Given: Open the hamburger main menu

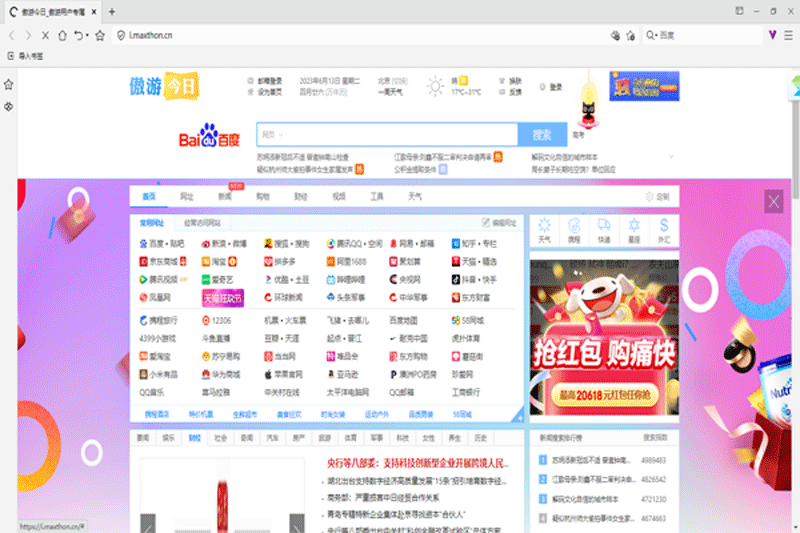Looking at the screenshot, I should [x=789, y=35].
